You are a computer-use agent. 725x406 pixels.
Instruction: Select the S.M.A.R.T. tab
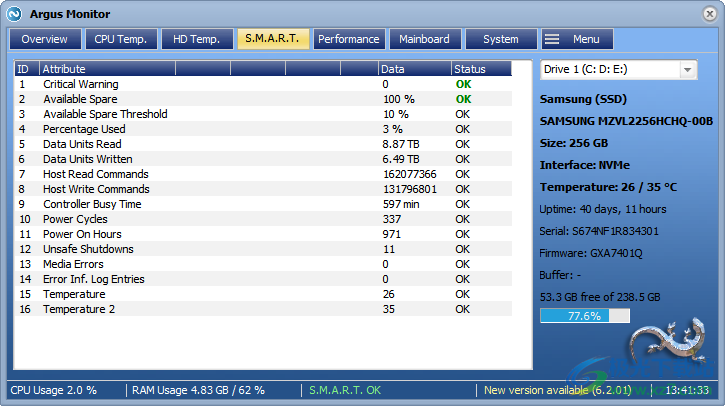(x=272, y=39)
